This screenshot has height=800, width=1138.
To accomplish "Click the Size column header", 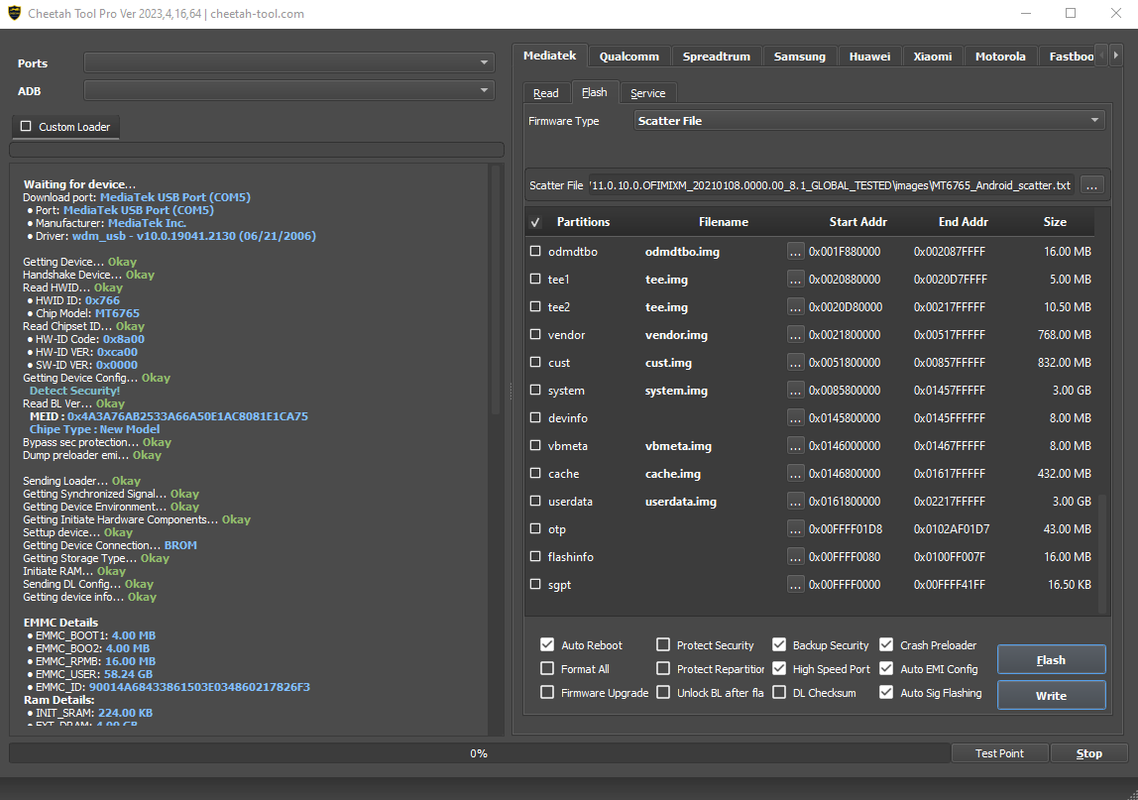I will click(1055, 222).
